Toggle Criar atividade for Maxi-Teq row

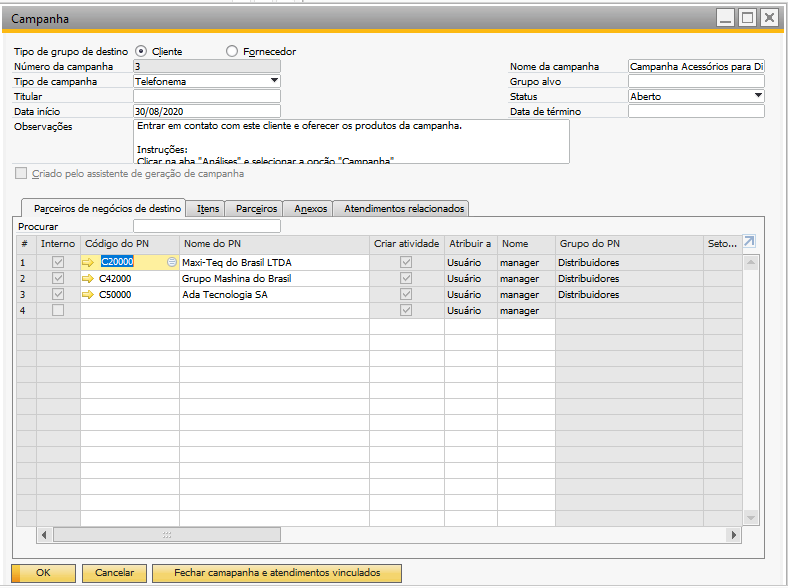tap(406, 262)
